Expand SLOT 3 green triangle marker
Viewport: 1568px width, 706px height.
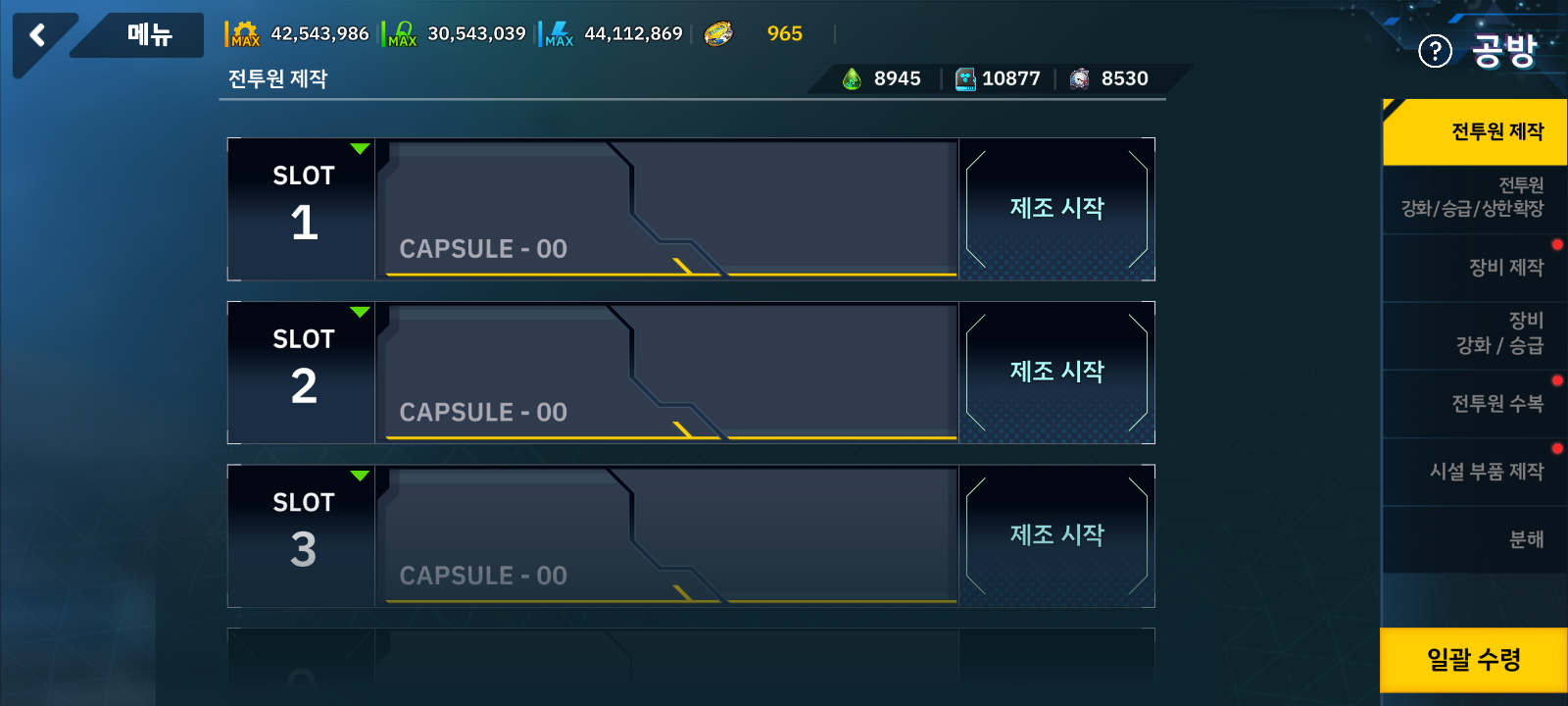coord(360,477)
